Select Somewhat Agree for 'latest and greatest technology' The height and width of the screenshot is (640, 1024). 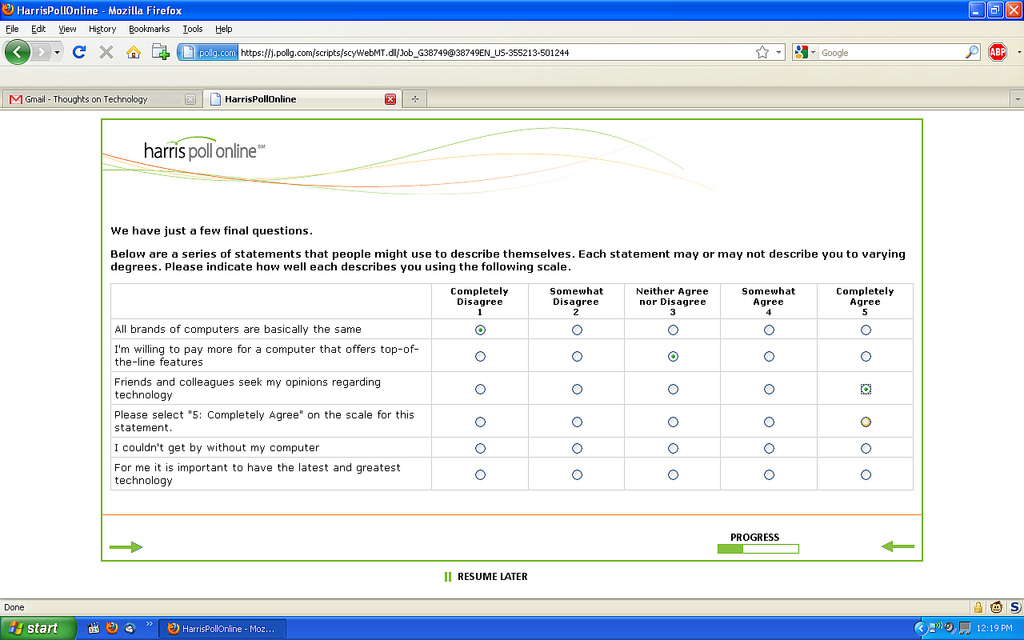point(769,474)
